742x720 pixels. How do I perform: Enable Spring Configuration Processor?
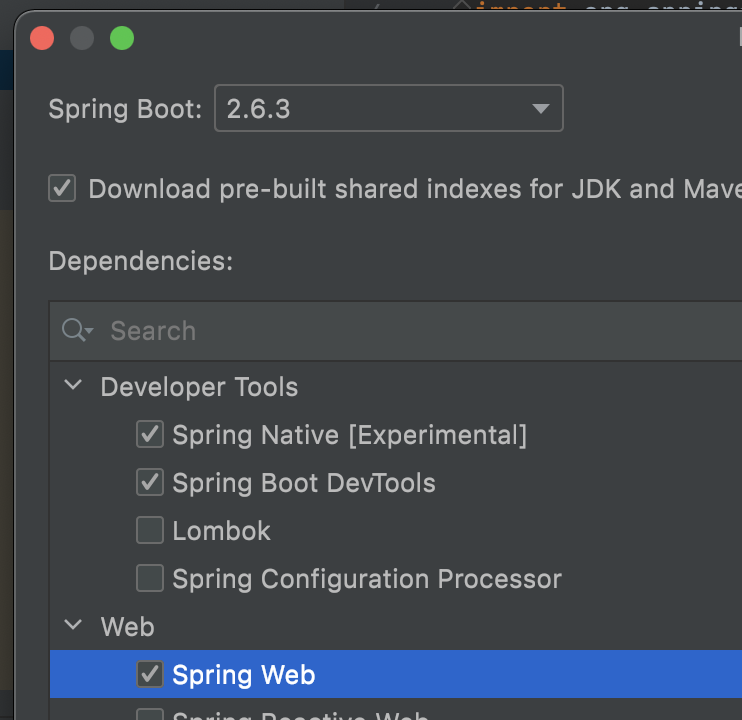click(150, 578)
